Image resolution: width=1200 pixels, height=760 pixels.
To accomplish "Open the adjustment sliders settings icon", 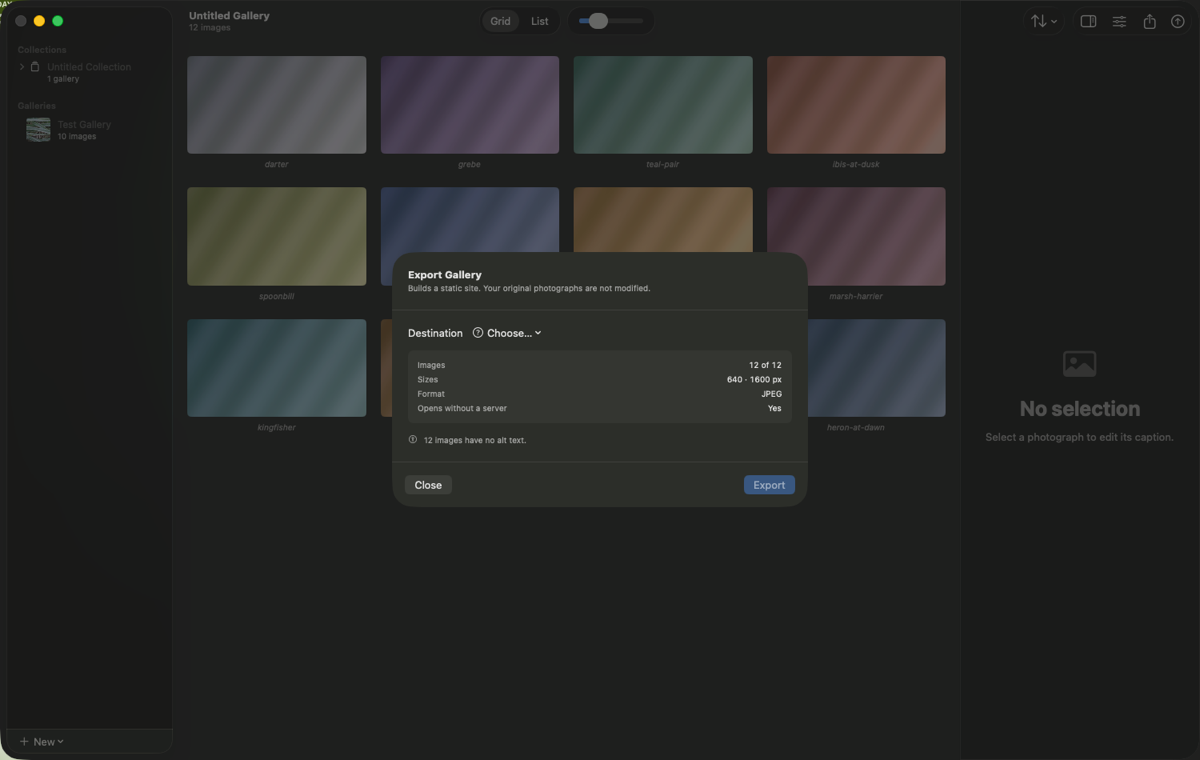I will click(x=1119, y=21).
